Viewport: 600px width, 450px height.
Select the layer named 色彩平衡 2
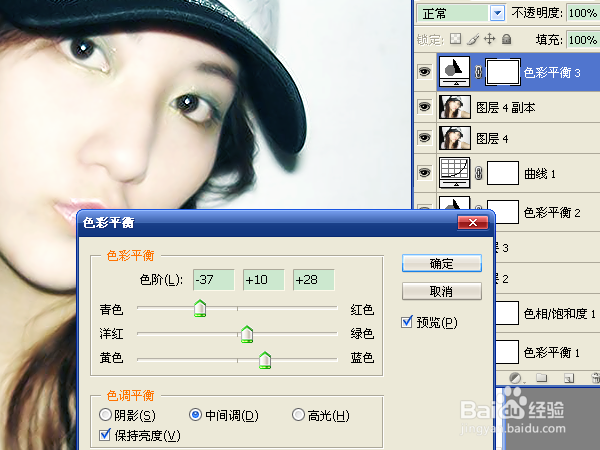tap(552, 212)
